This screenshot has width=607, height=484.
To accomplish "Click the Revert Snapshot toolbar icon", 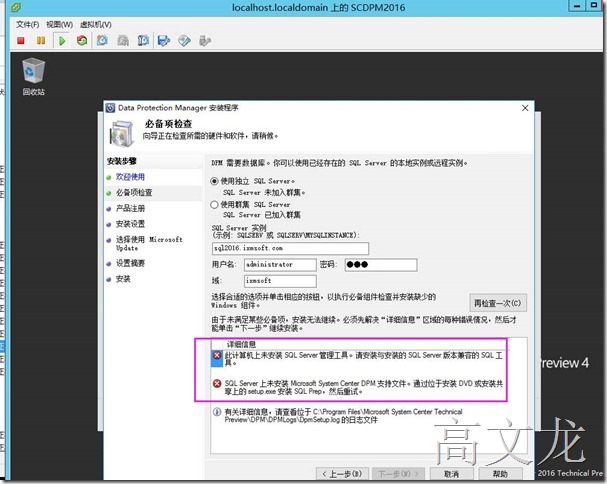I will [123, 40].
